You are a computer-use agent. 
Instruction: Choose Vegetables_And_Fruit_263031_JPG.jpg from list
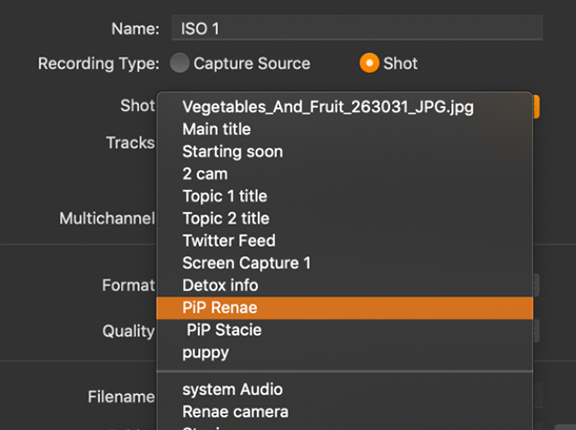[345, 107]
